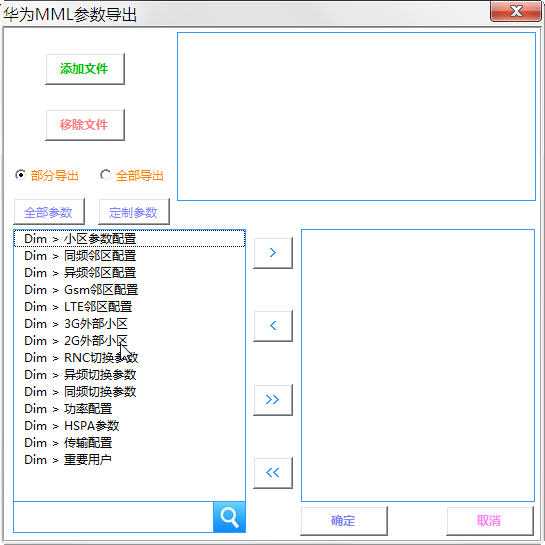This screenshot has width=545, height=545.
Task: Select list row Dim > 异频切换参数
Action: 129,375
